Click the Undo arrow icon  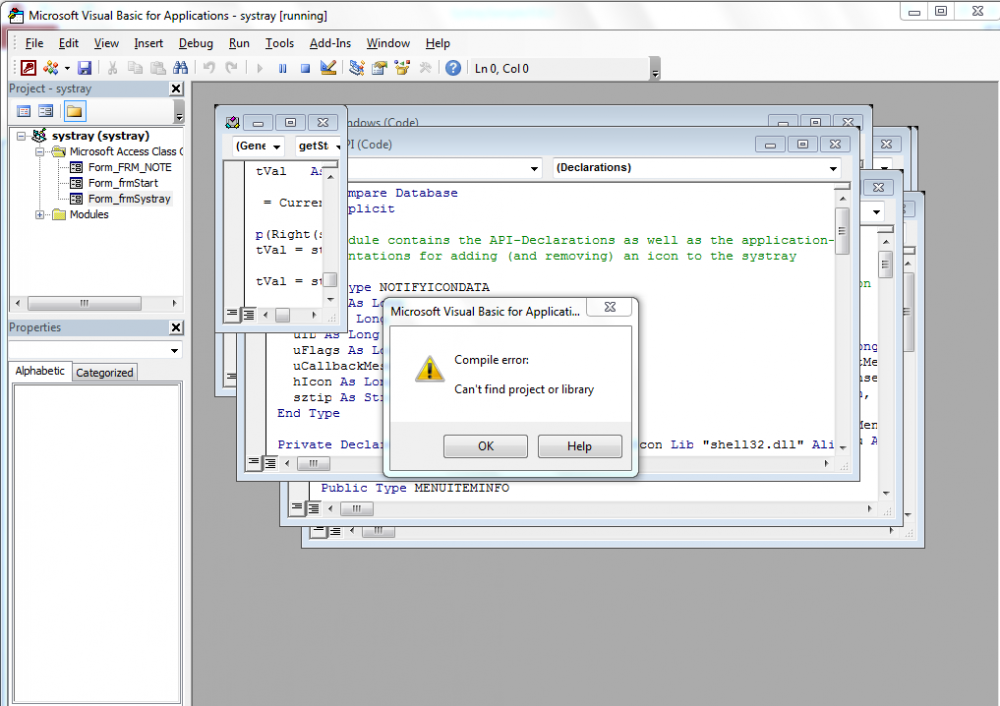pyautogui.click(x=209, y=68)
